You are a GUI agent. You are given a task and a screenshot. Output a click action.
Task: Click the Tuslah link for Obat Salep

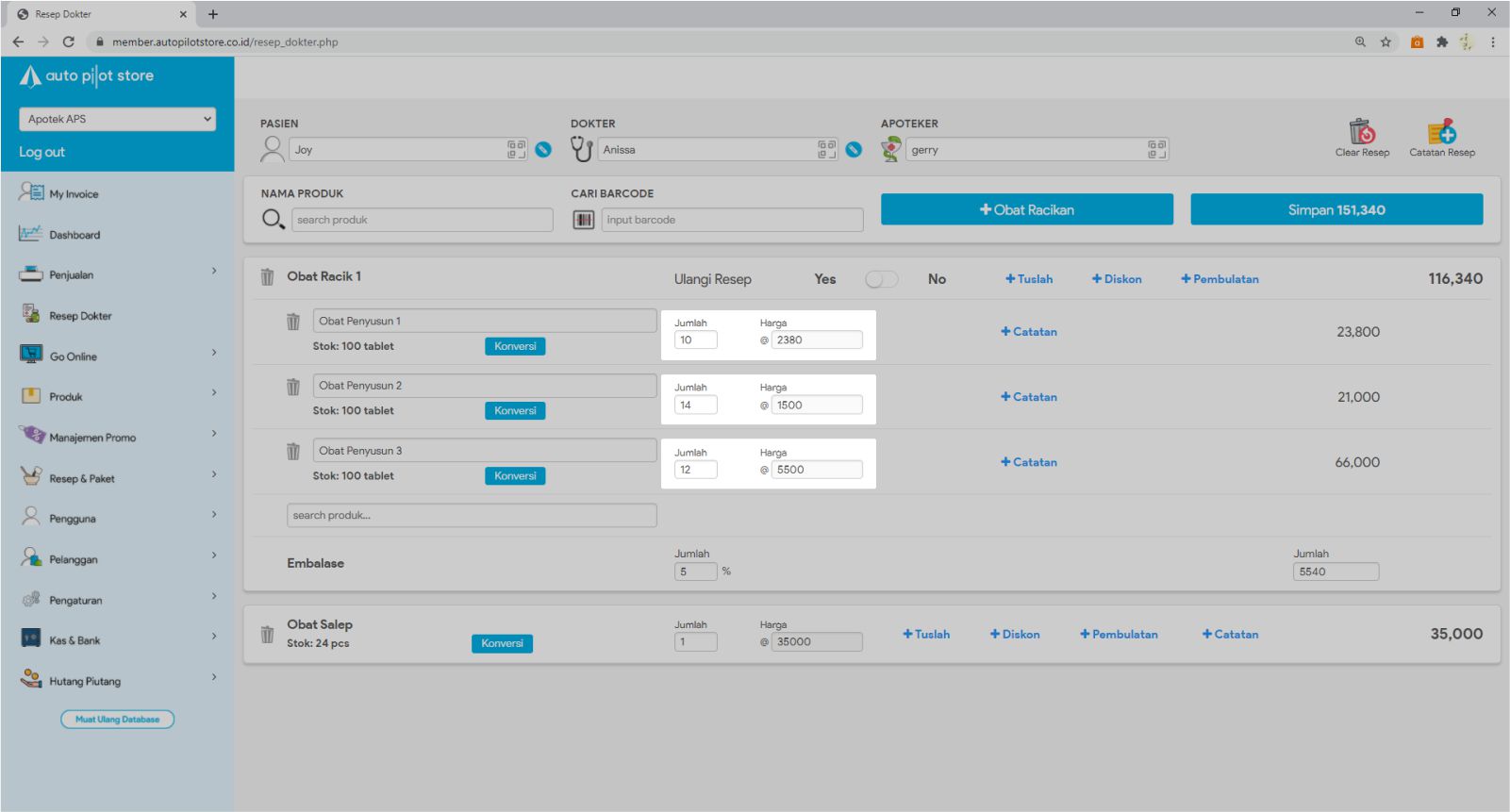pos(926,635)
